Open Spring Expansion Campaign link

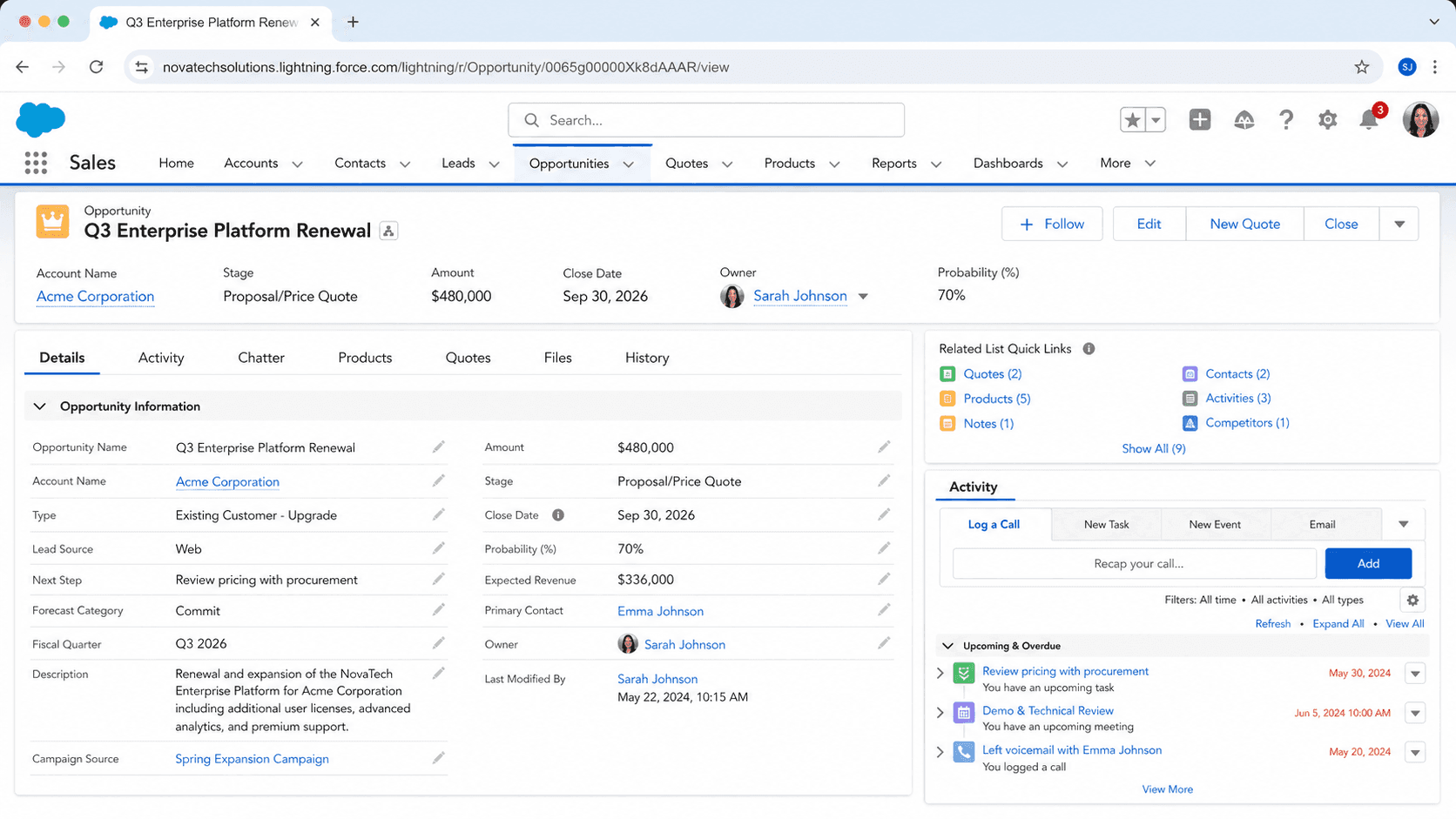252,759
